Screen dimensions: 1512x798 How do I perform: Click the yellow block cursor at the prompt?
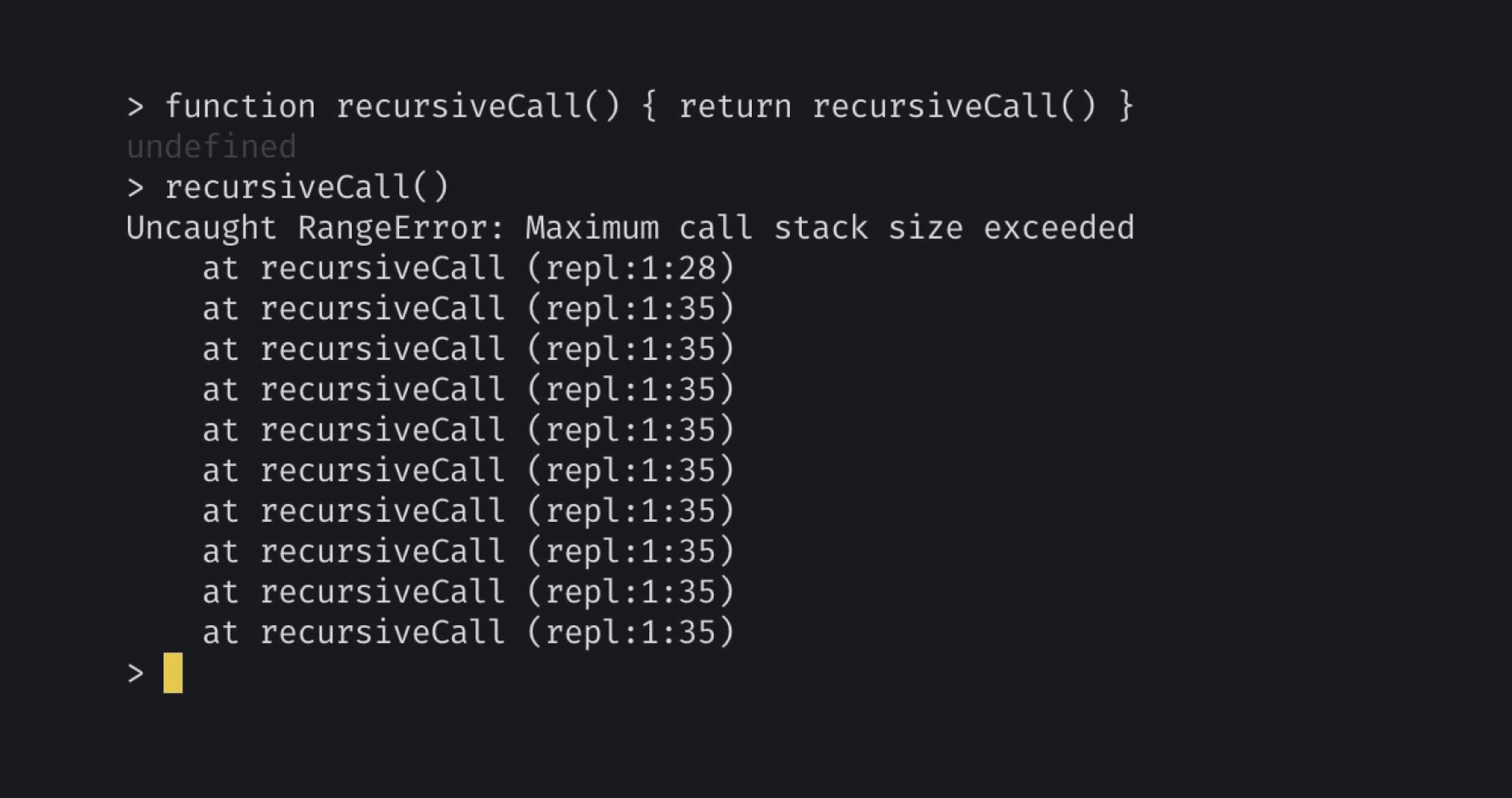[173, 673]
